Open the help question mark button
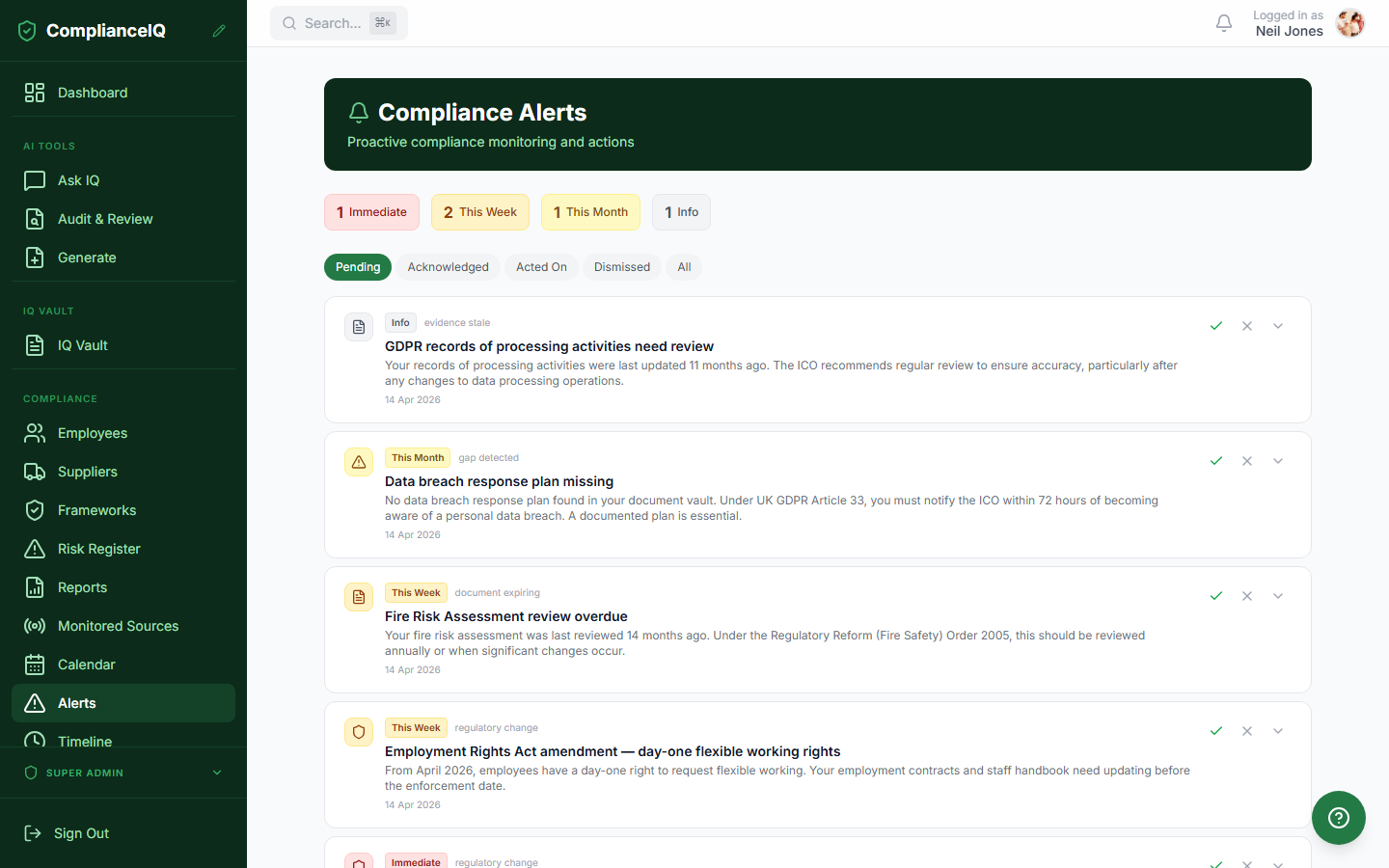The image size is (1389, 868). tap(1338, 818)
